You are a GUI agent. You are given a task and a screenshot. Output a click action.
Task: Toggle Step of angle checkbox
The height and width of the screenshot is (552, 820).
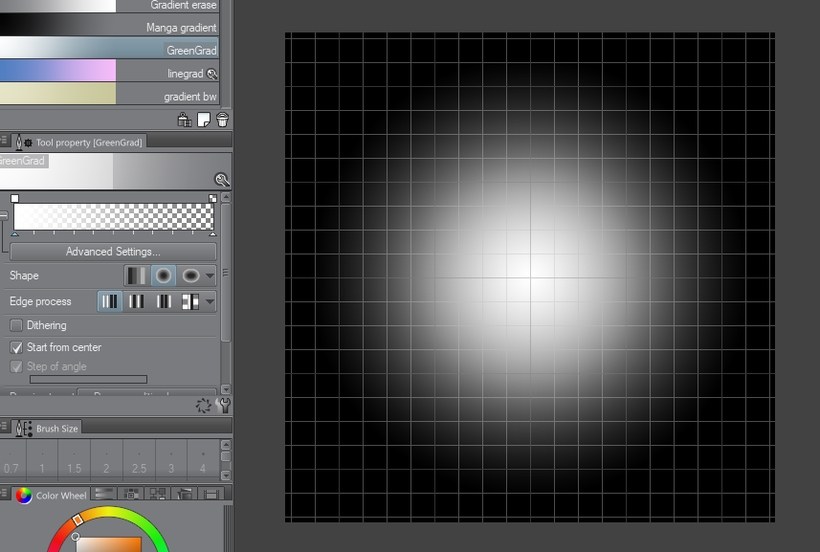[16, 366]
